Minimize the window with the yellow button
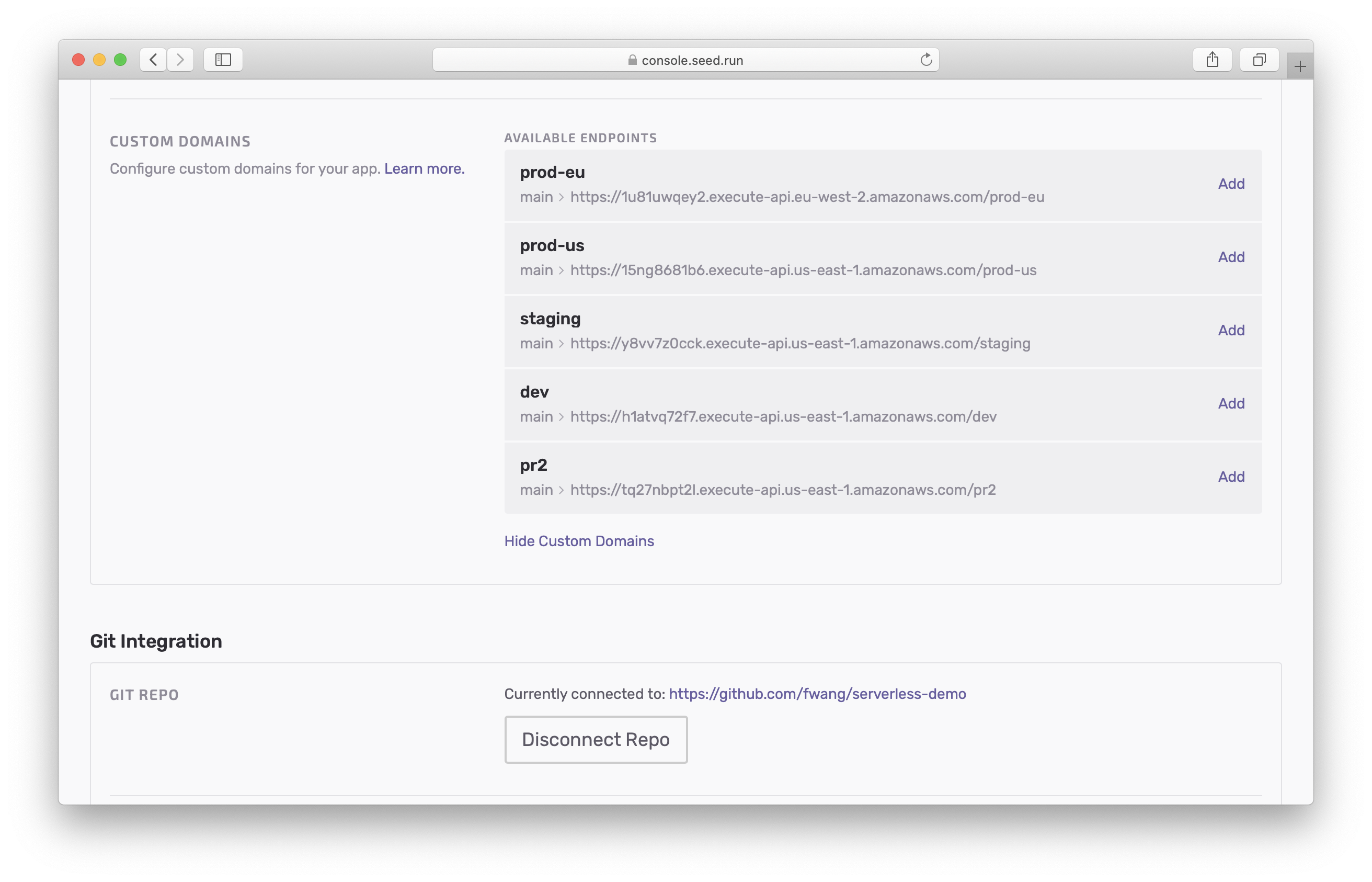The image size is (1372, 882). 99,60
